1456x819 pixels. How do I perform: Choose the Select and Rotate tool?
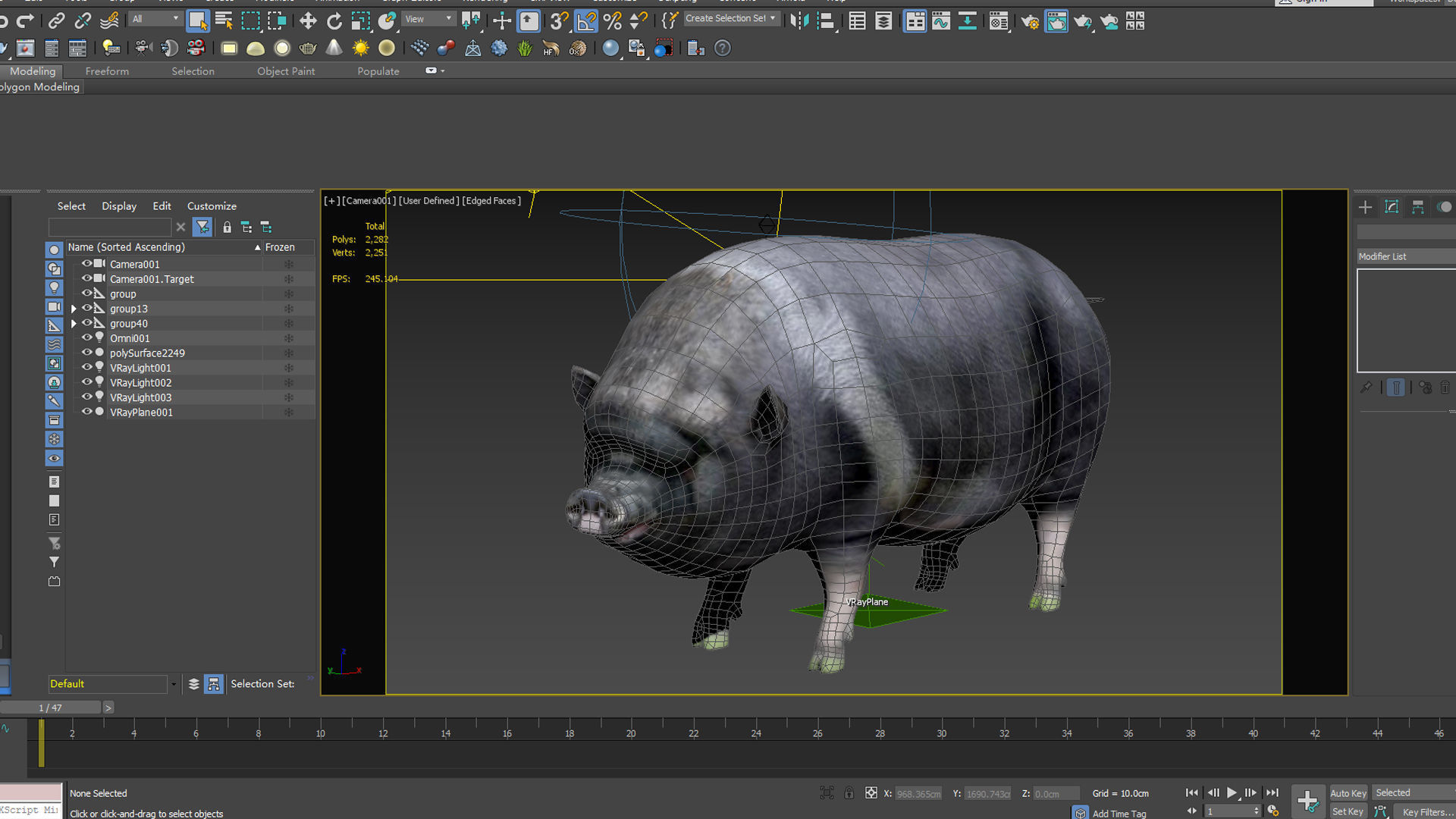coord(334,20)
